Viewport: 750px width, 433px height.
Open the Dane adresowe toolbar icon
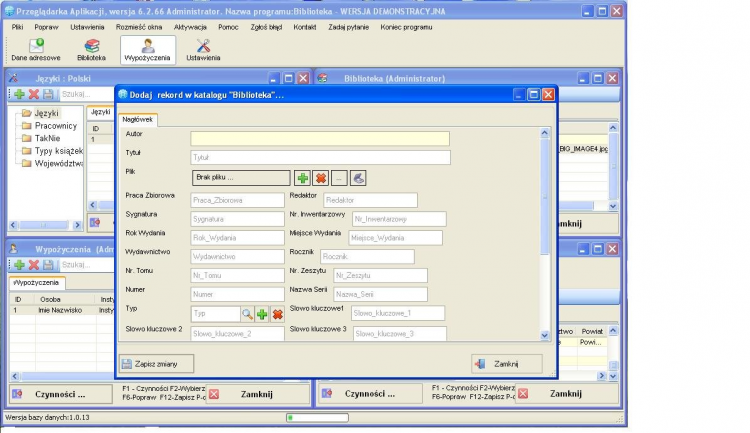point(36,50)
